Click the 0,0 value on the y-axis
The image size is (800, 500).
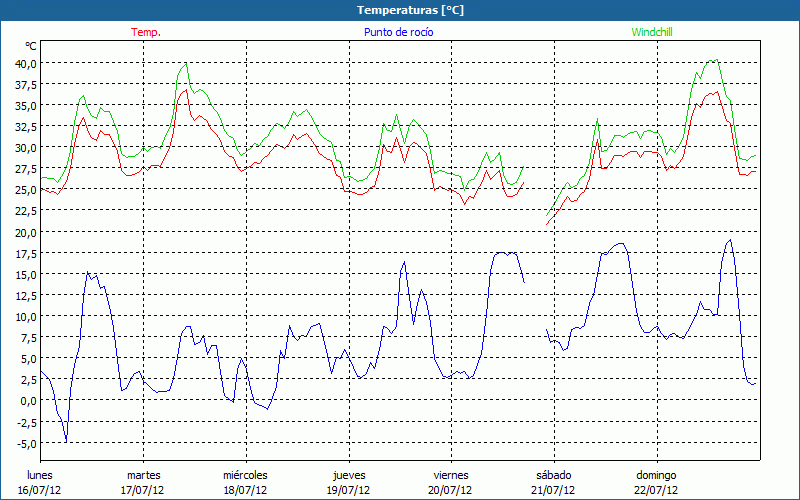click(x=28, y=400)
